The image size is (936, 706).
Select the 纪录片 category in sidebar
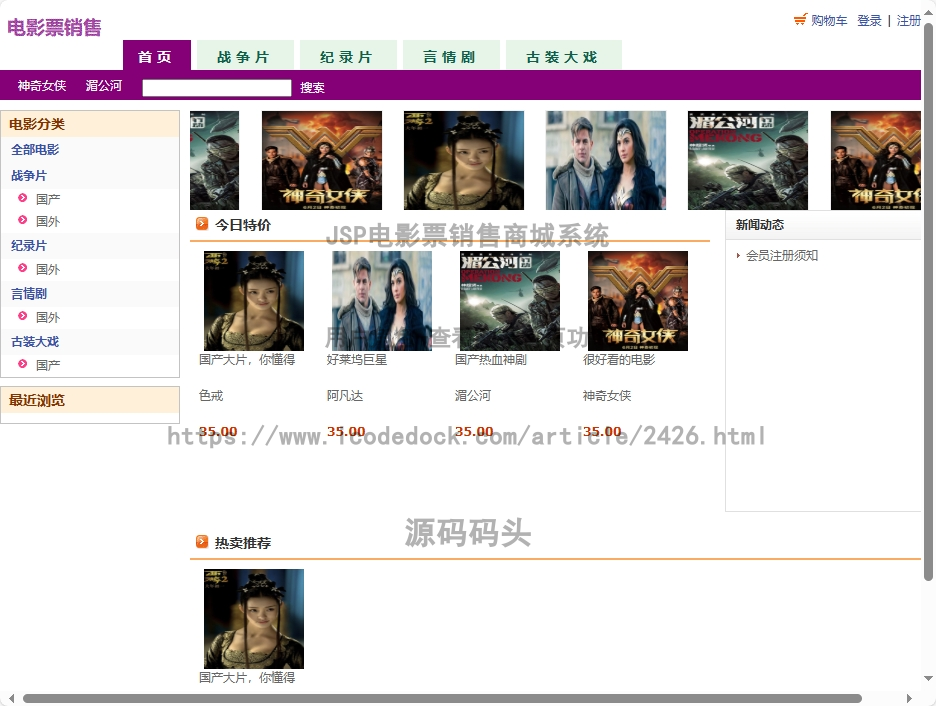point(29,245)
